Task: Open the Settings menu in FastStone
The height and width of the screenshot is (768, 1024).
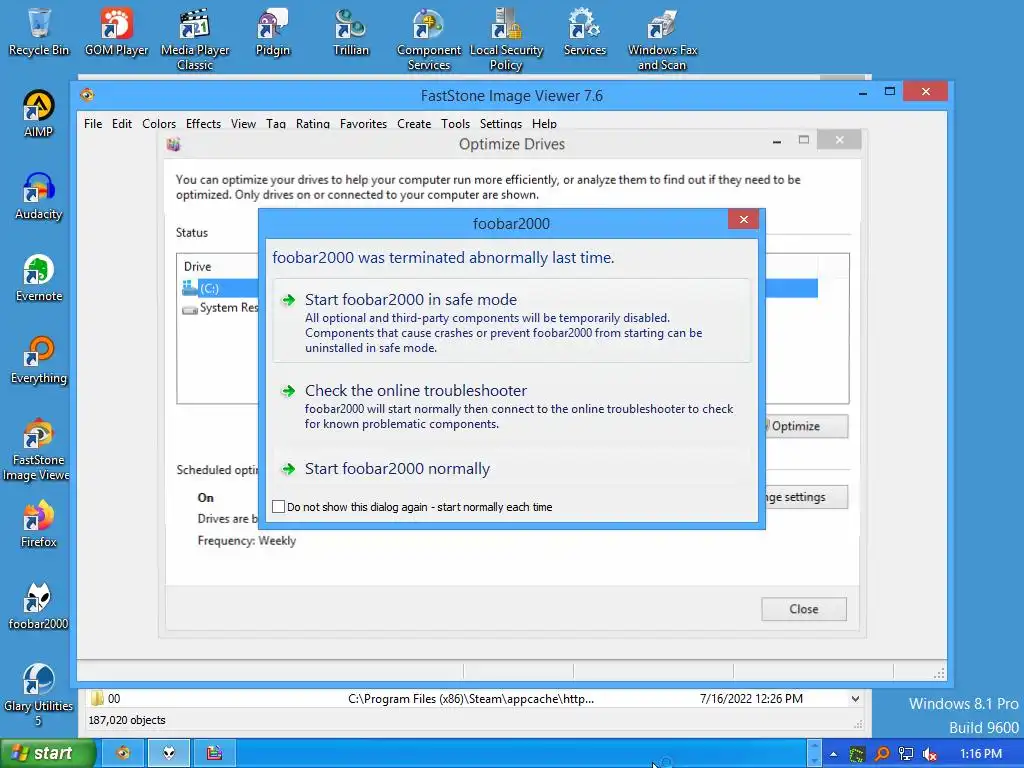Action: (x=501, y=124)
